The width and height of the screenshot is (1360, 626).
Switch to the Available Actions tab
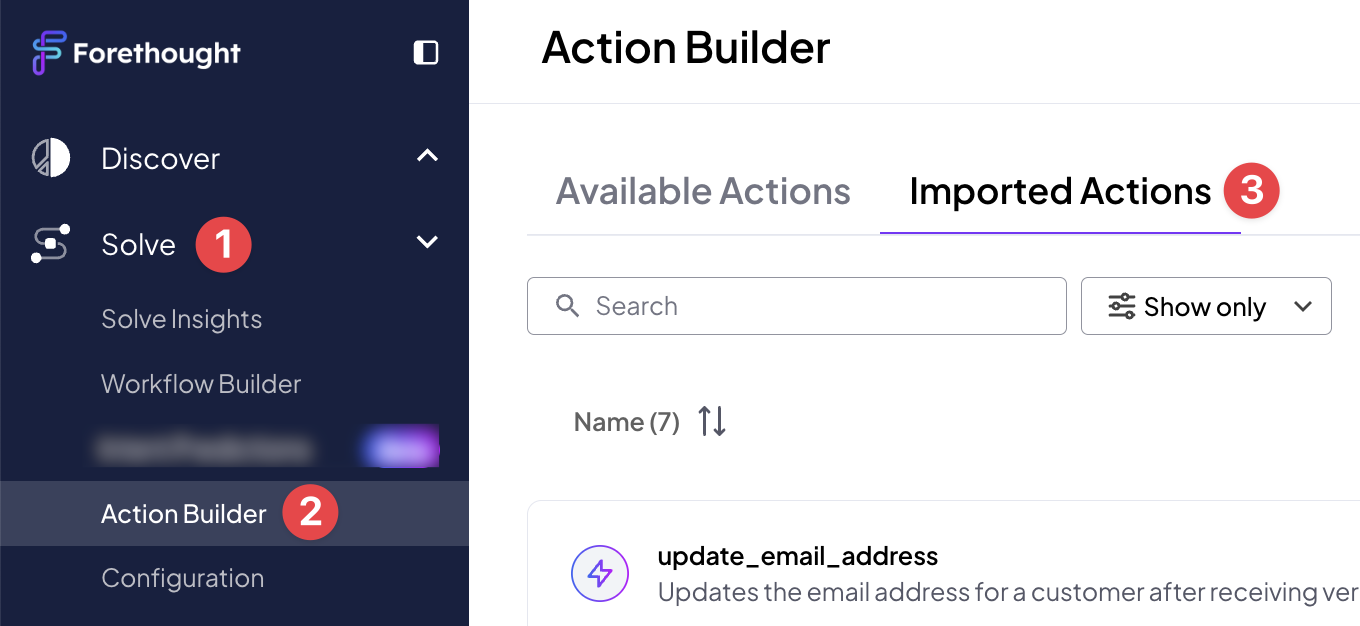[703, 191]
